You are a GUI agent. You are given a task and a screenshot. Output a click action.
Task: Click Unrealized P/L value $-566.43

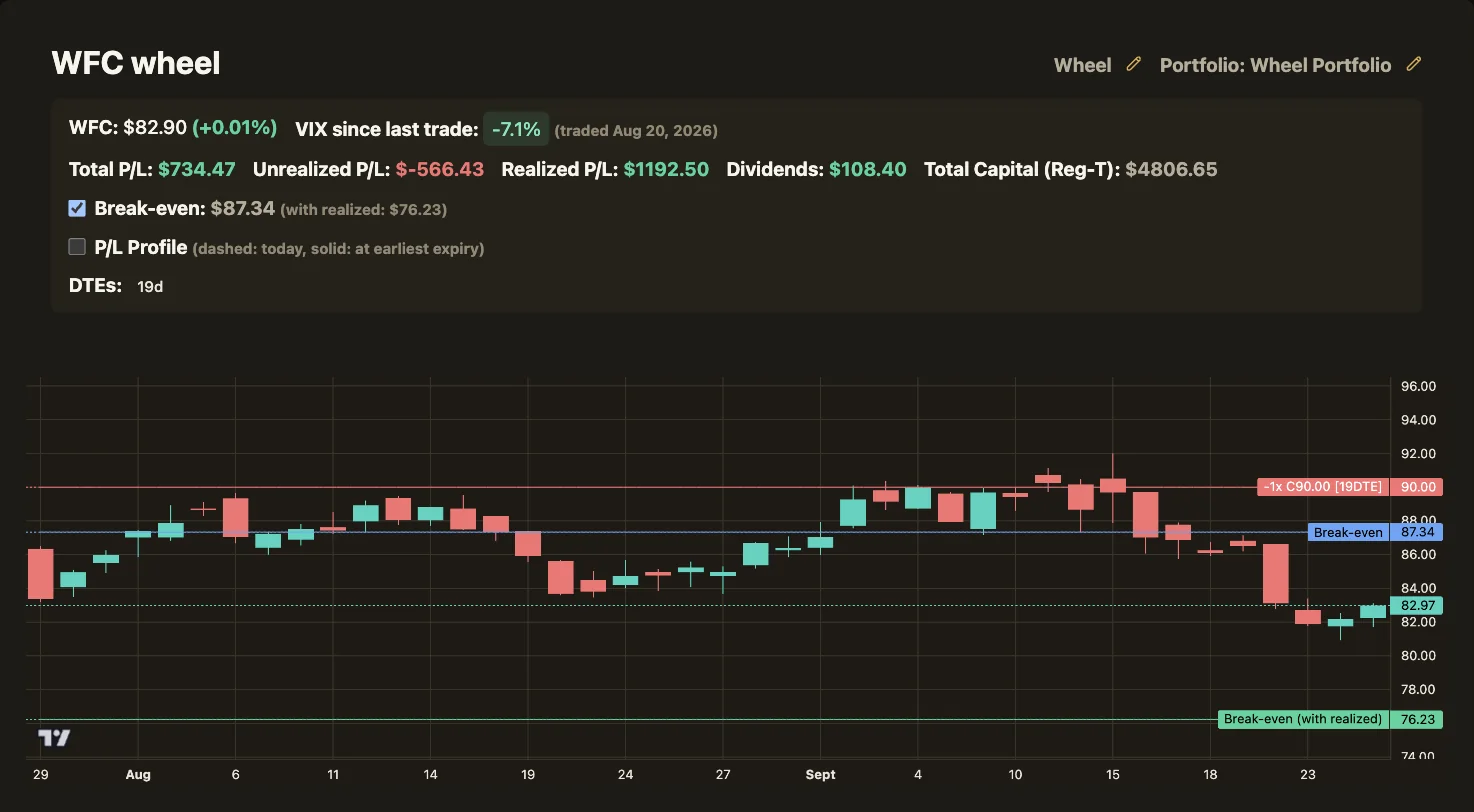coord(440,169)
